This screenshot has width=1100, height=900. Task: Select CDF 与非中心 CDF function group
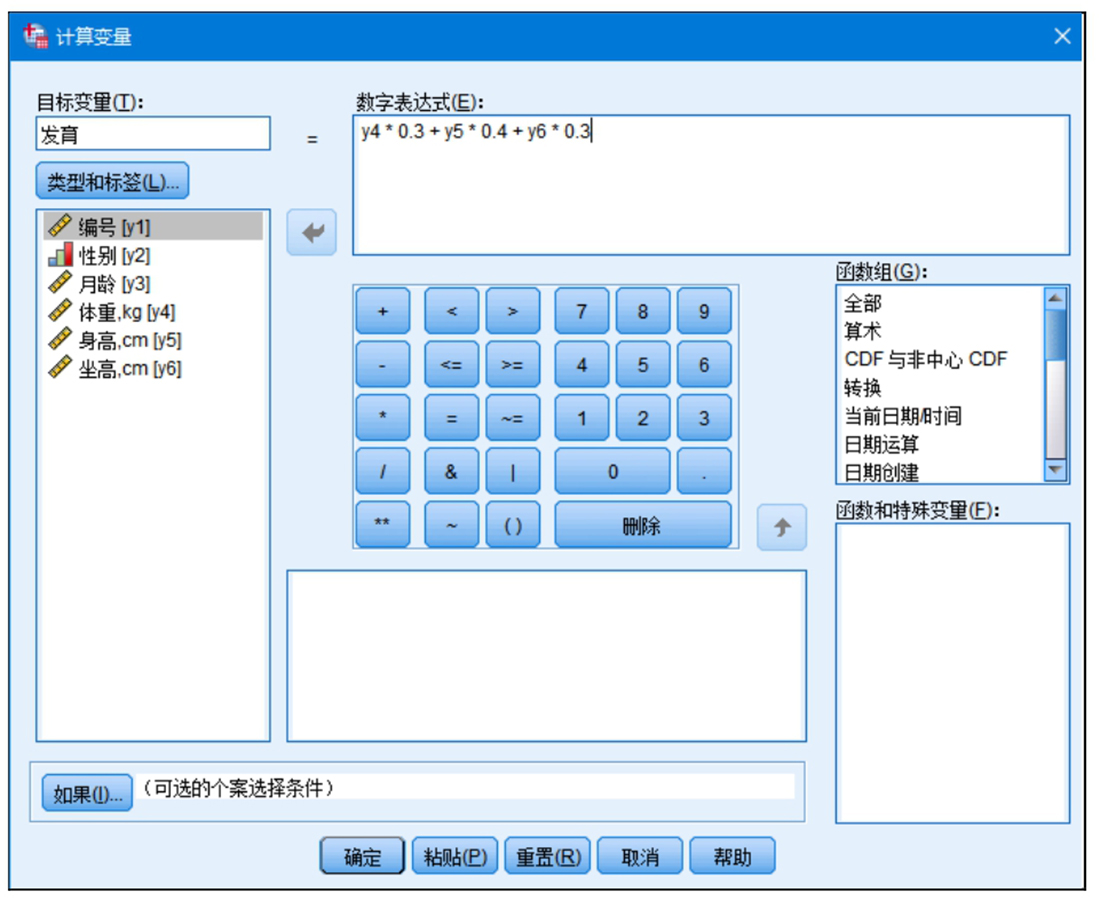(926, 359)
